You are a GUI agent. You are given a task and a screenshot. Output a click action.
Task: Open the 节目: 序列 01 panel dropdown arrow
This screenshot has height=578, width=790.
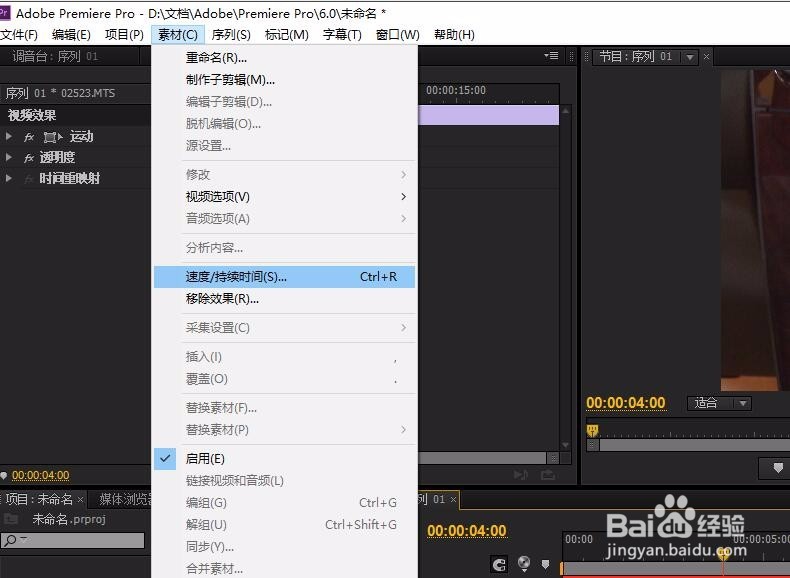click(x=689, y=57)
